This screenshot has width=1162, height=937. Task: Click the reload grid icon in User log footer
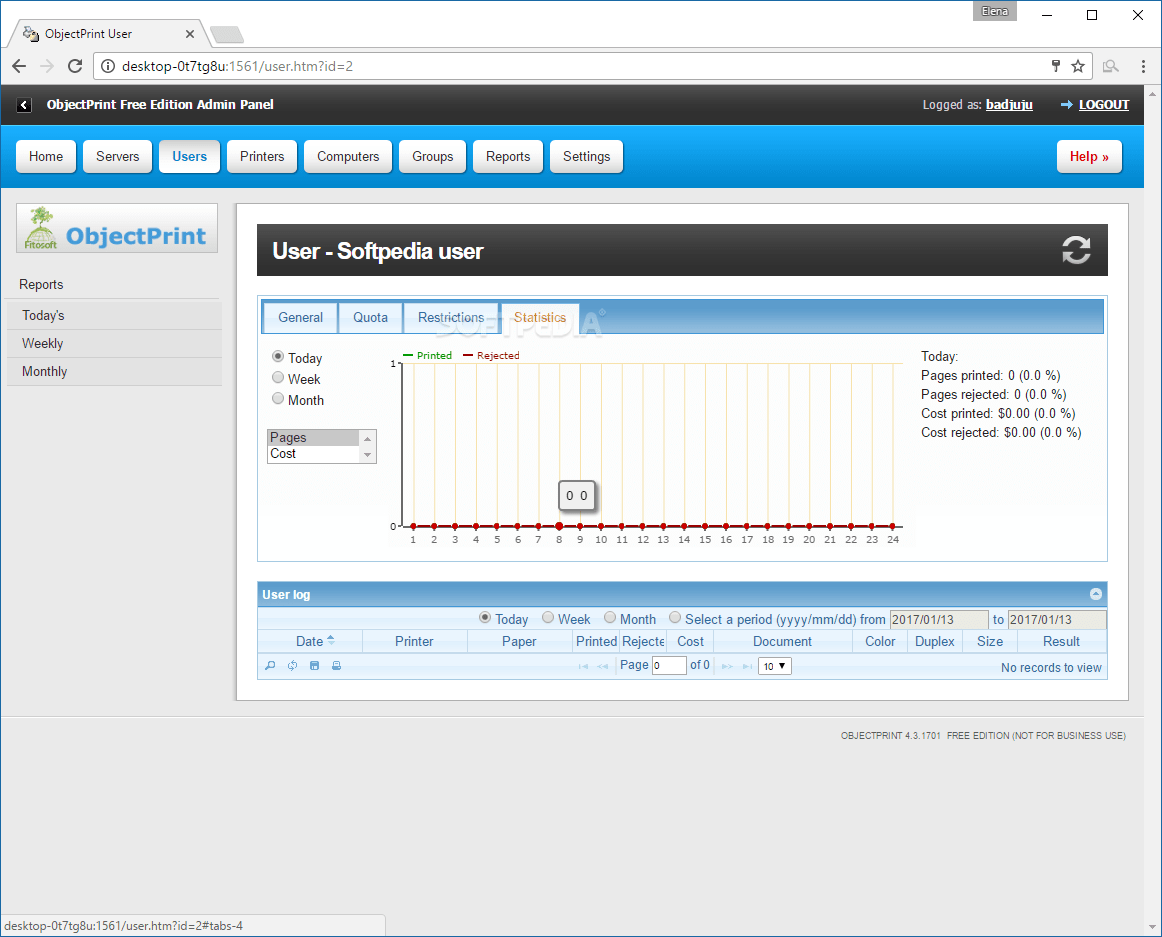click(x=293, y=666)
